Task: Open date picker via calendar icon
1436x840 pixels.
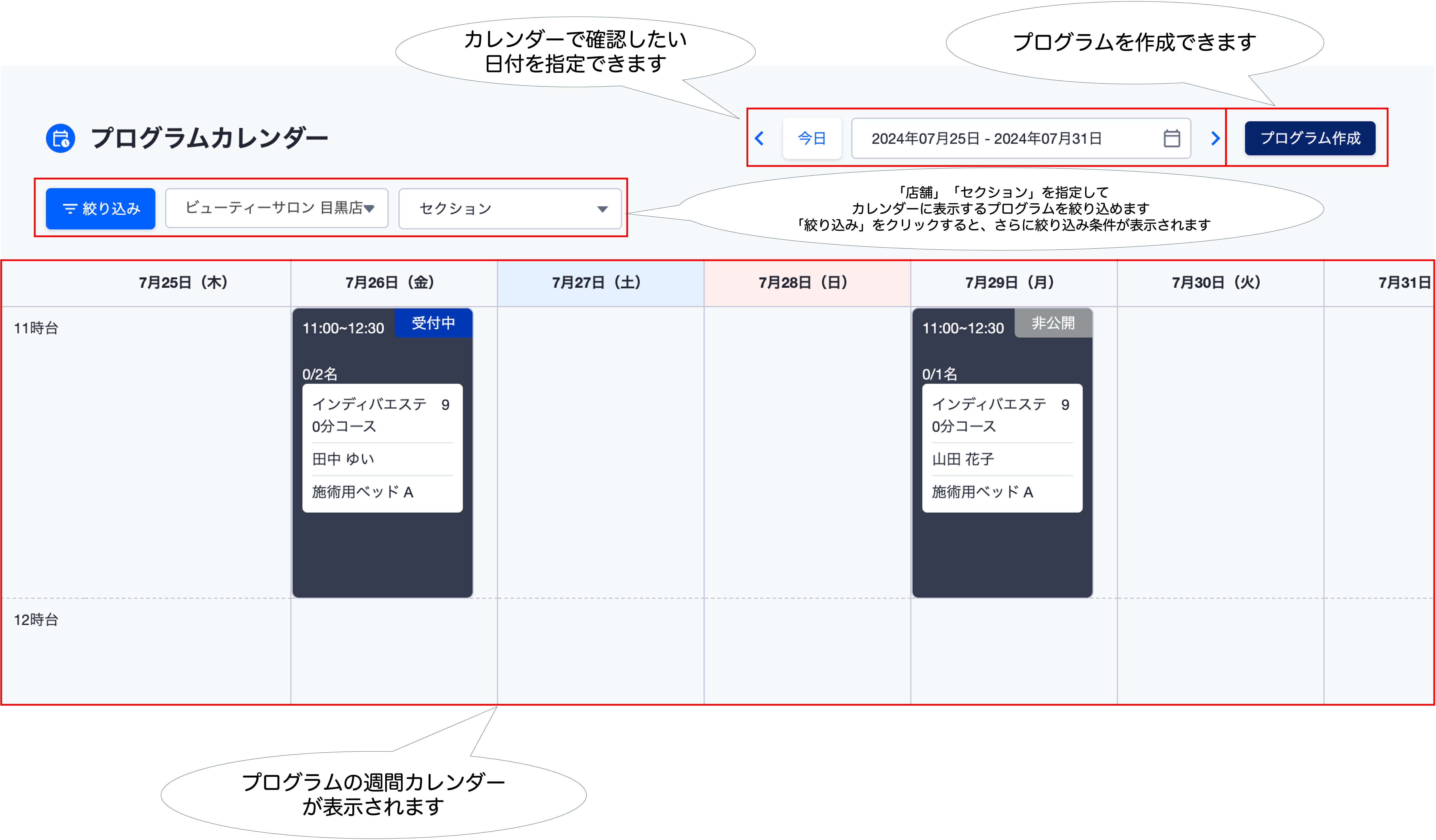Action: pyautogui.click(x=1171, y=138)
